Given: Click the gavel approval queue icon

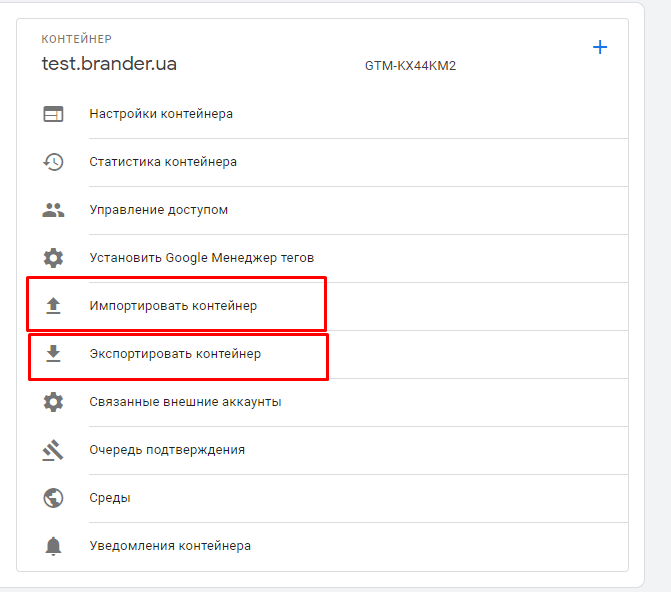Looking at the screenshot, I should tap(53, 450).
